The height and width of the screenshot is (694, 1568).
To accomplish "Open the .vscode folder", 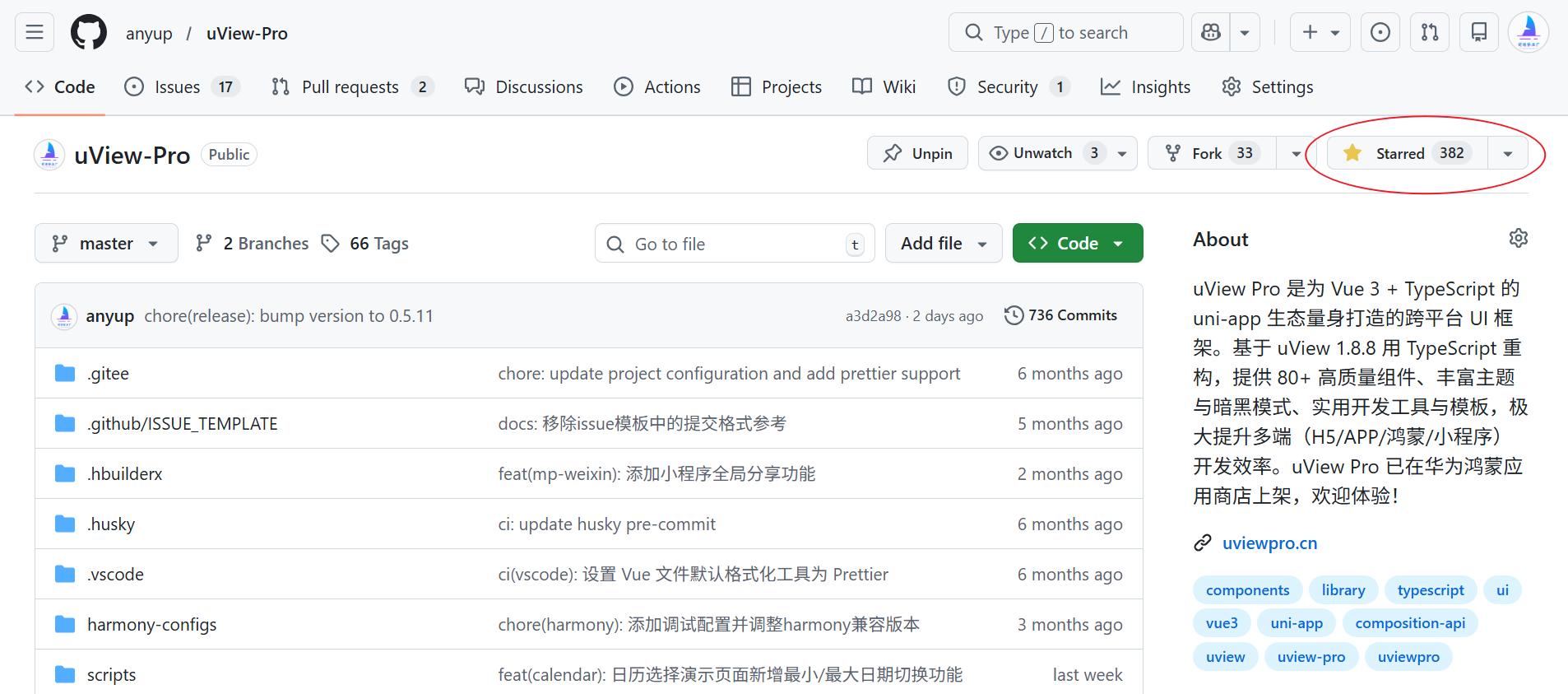I will 116,575.
